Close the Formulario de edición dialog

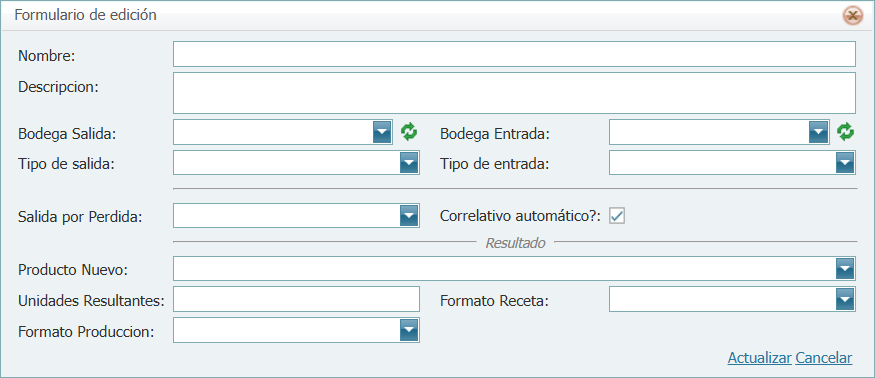pos(852,16)
